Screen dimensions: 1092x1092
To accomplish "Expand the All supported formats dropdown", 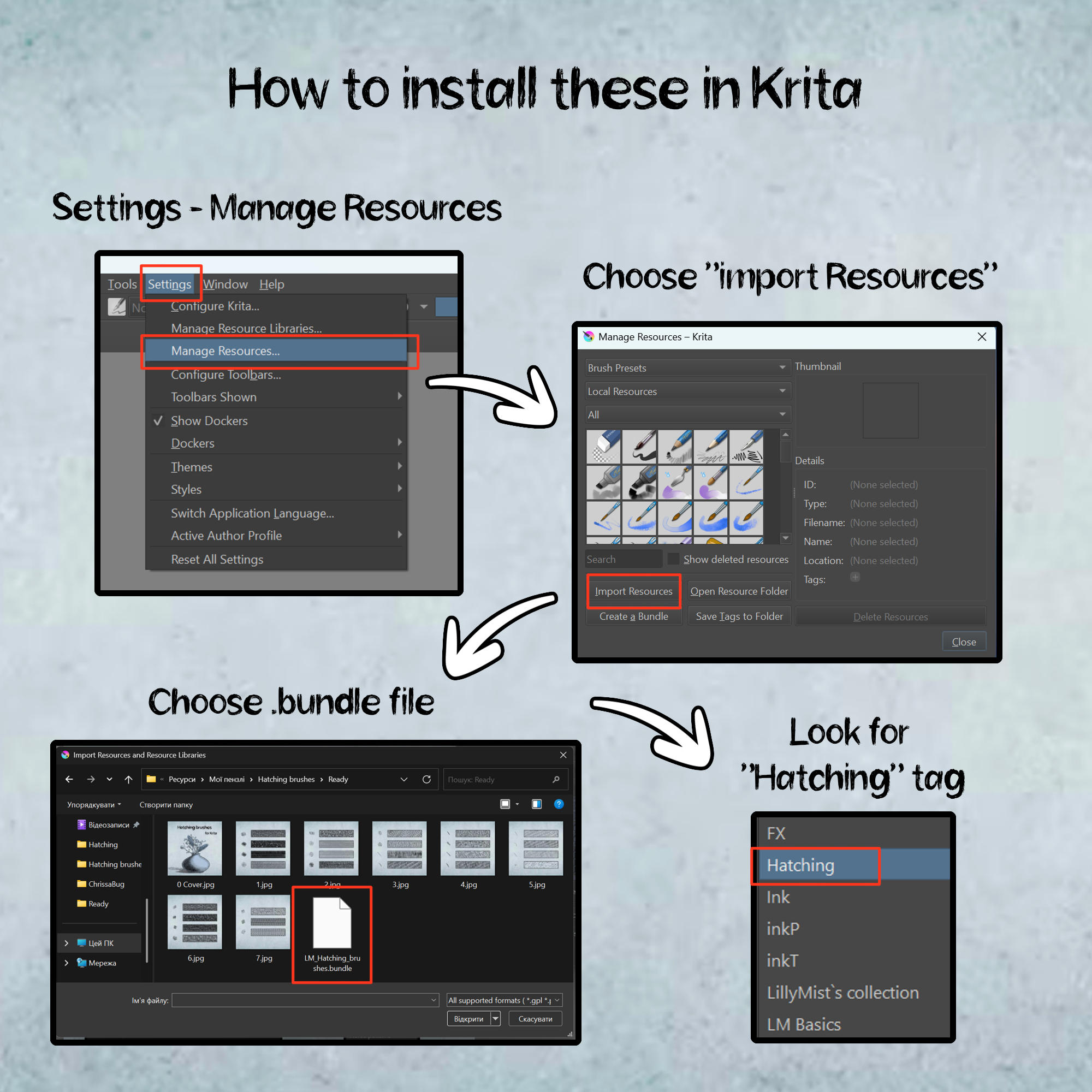I will 503,1000.
